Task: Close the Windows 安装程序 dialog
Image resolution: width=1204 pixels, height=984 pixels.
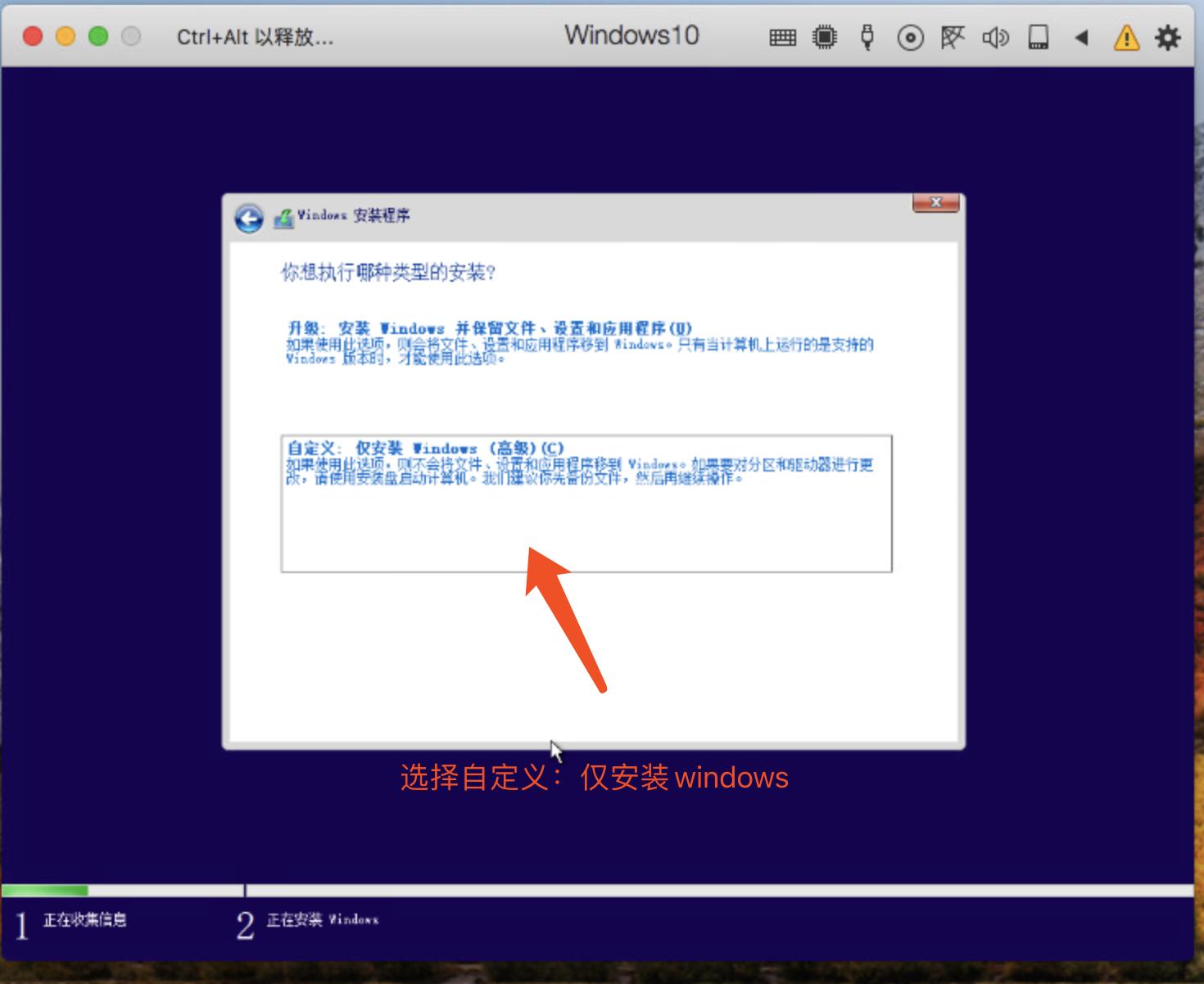Action: coord(935,203)
